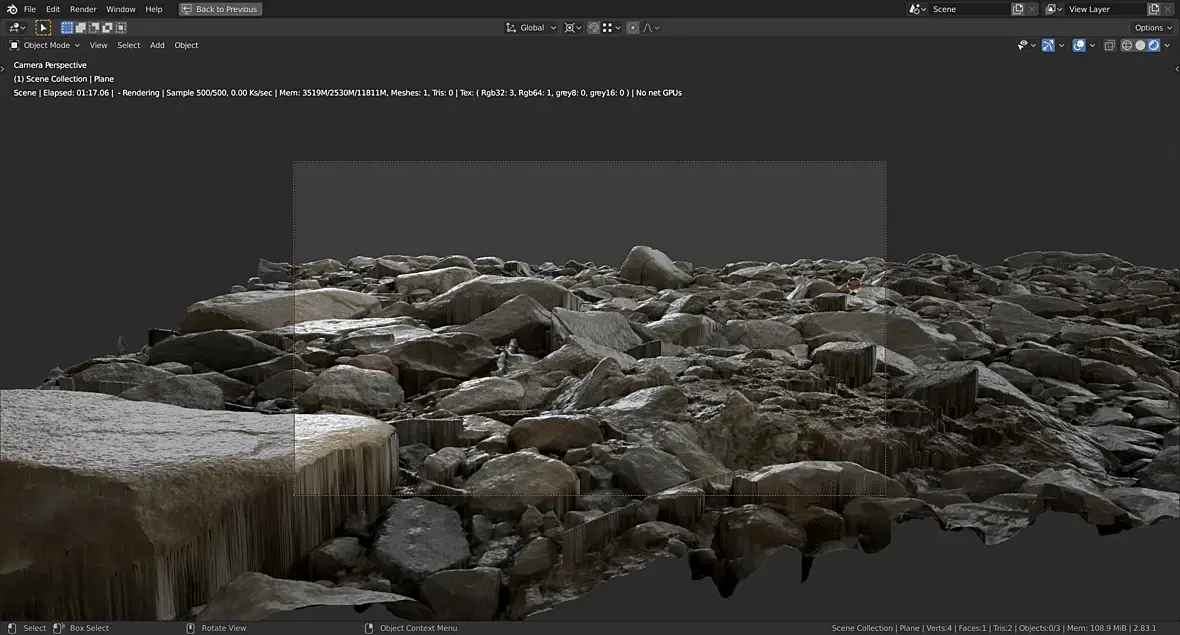Switch to solid viewport shading
The image size is (1180, 635).
tap(1140, 45)
